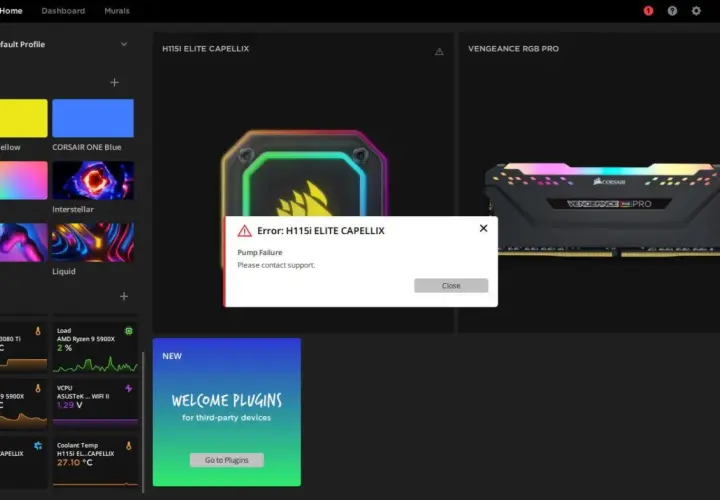Click the plus icon above the sensor tiles

(124, 296)
